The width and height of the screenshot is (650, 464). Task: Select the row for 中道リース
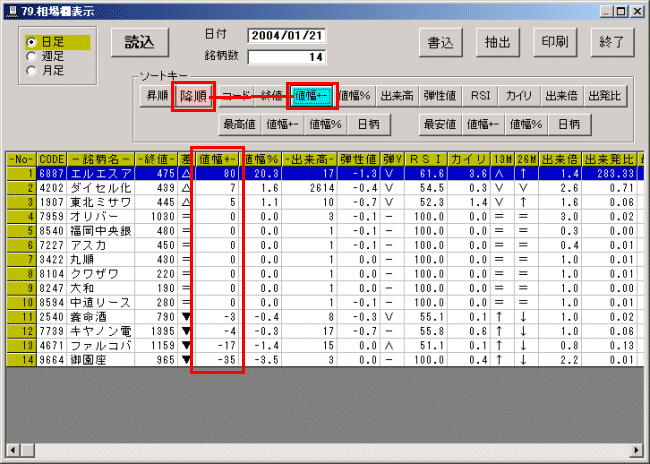click(325, 303)
